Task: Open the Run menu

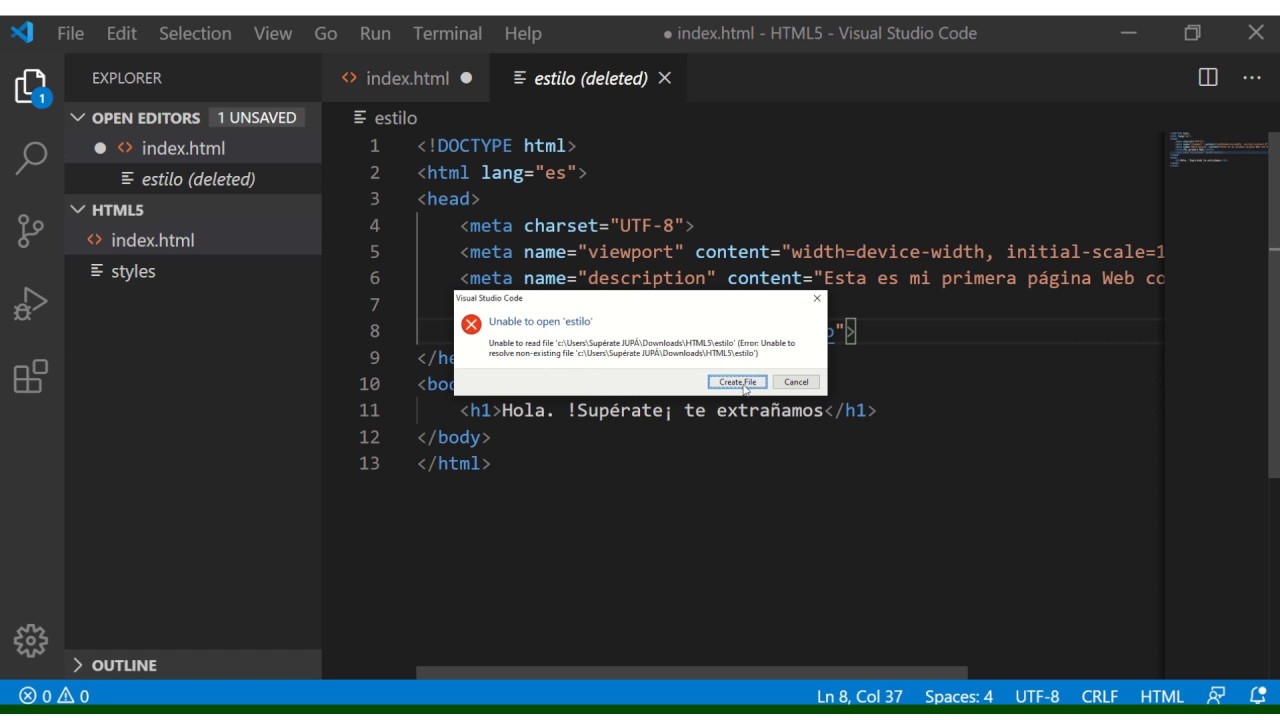Action: [x=375, y=33]
